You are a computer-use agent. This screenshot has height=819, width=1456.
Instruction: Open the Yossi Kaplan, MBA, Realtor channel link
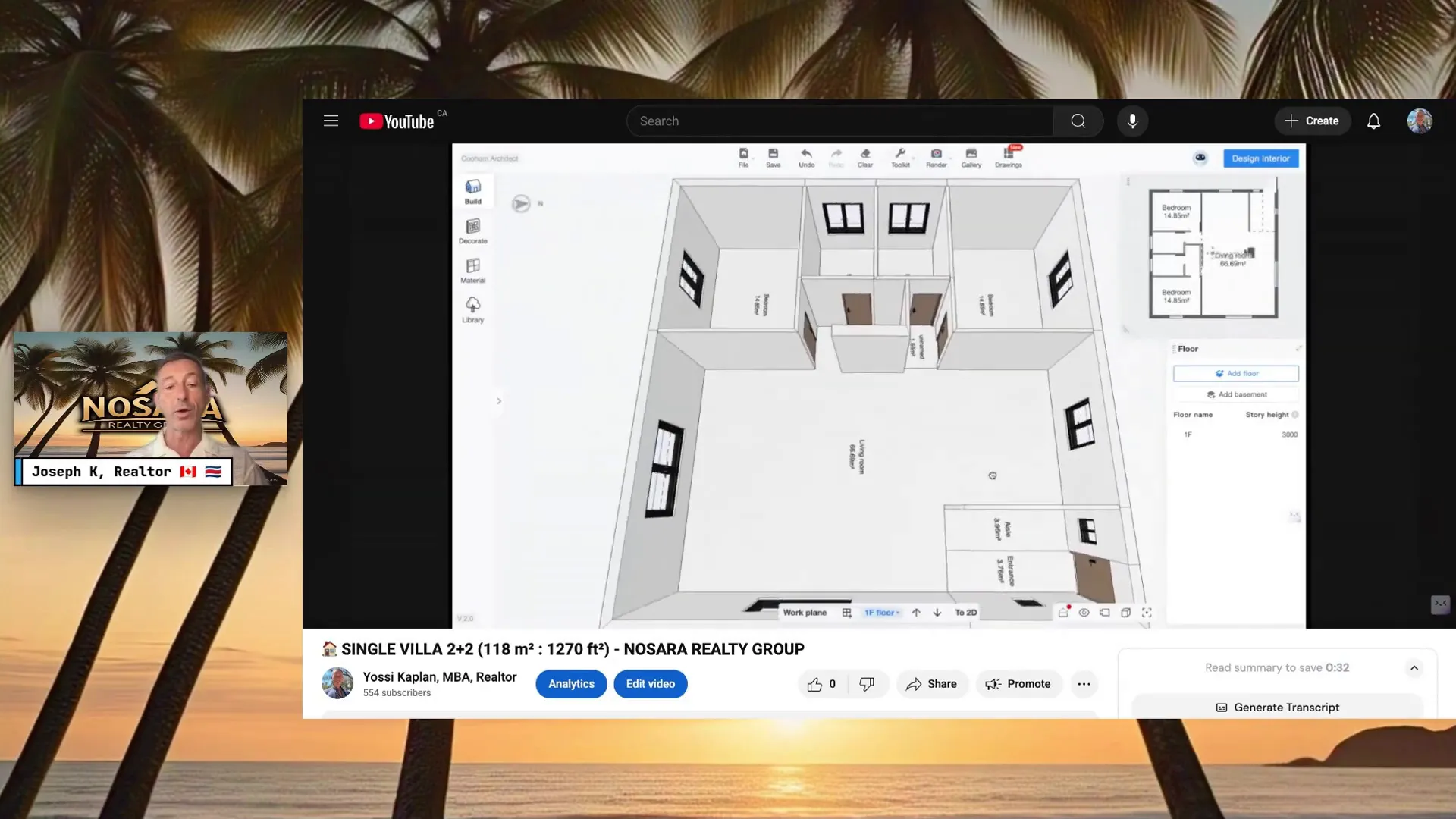pyautogui.click(x=440, y=677)
